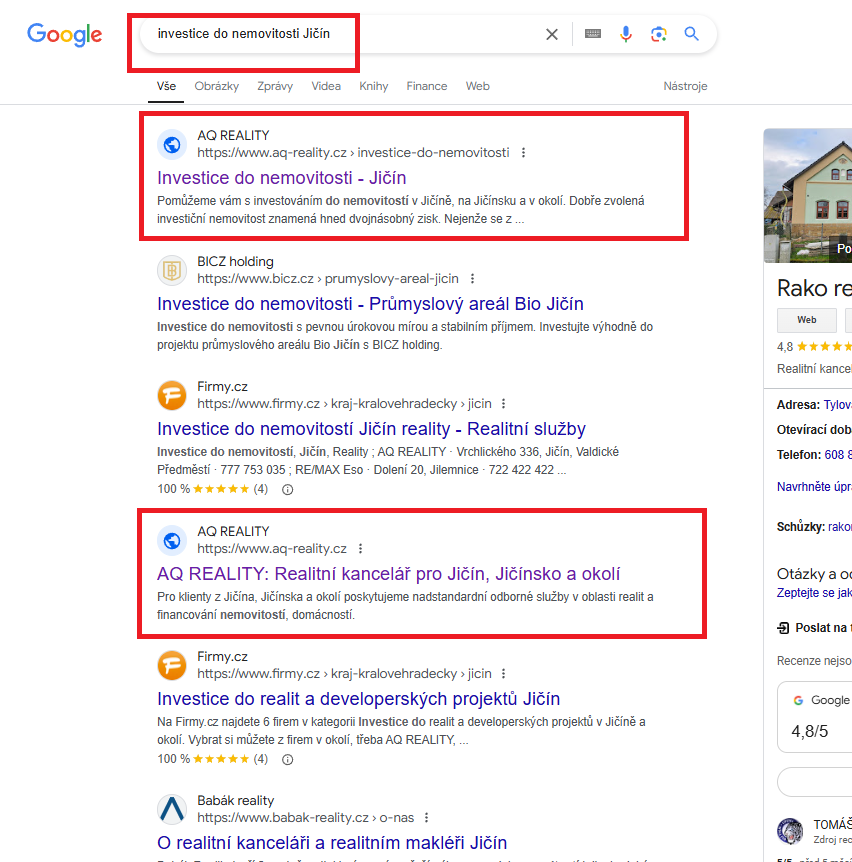Open more options for Firmy.cz Realitní služby result
Image resolution: width=852 pixels, height=862 pixels.
point(504,404)
